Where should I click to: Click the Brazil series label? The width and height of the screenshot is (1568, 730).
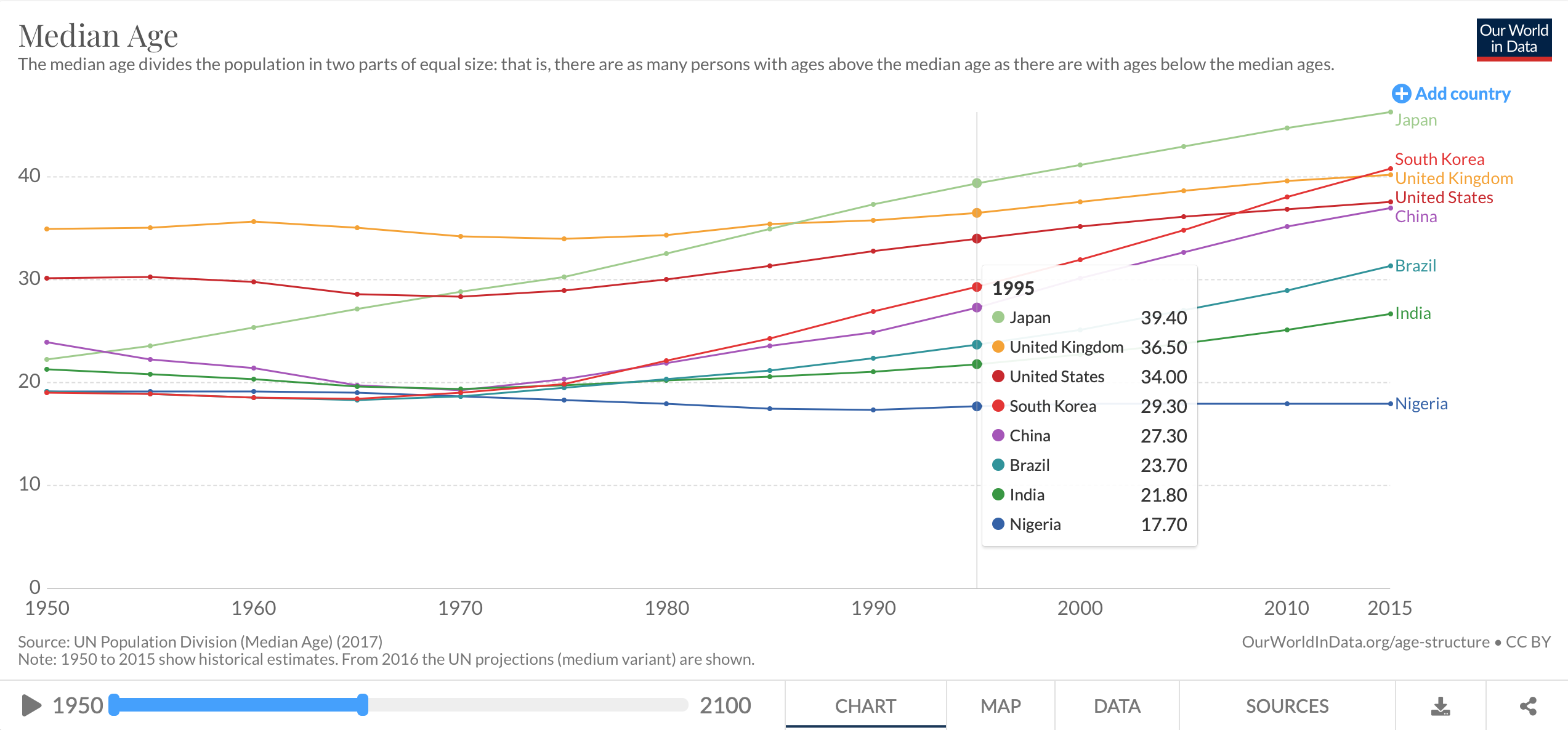pos(1415,266)
